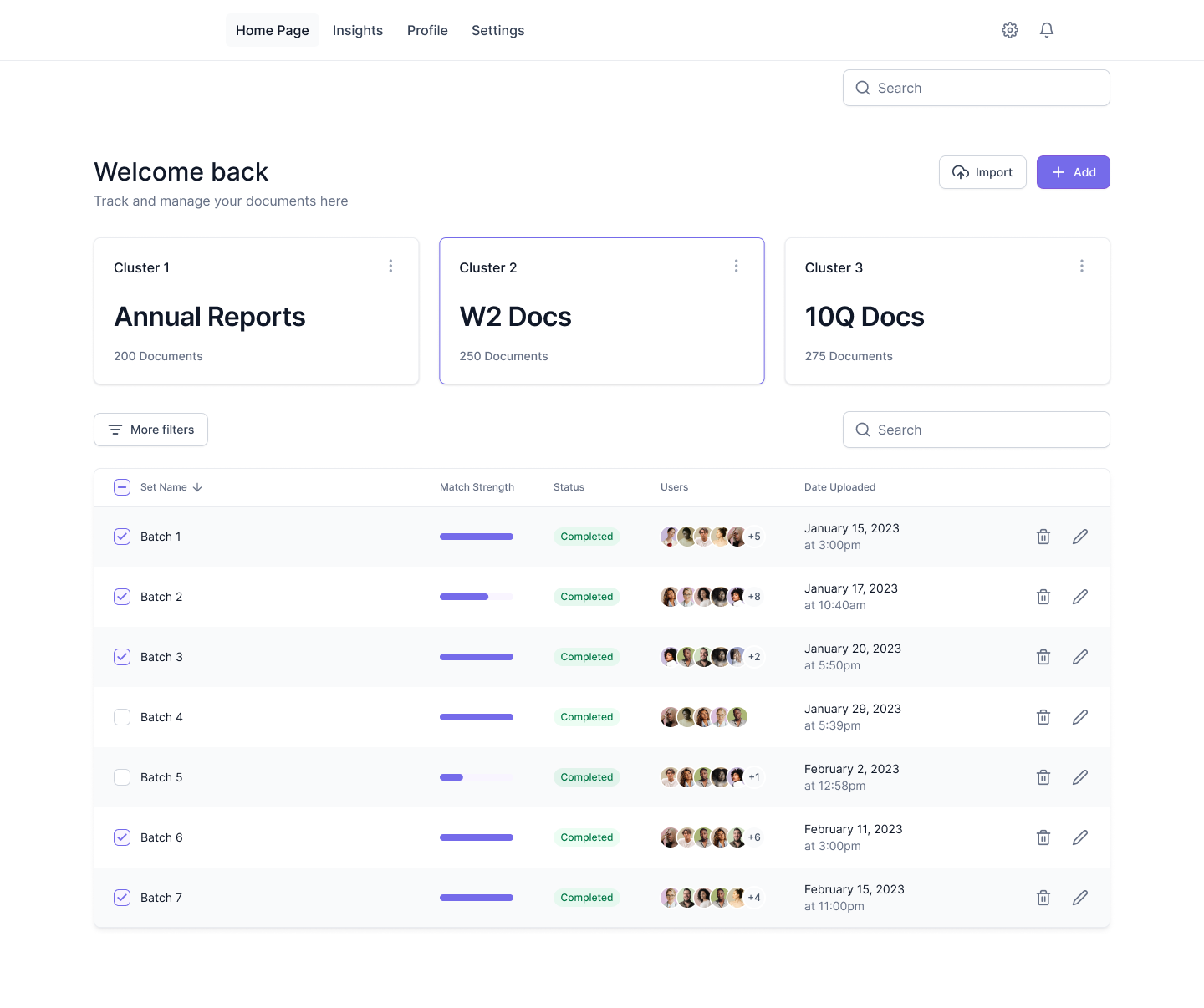Image resolution: width=1204 pixels, height=1008 pixels.
Task: Focus the top header Search field
Action: (977, 88)
